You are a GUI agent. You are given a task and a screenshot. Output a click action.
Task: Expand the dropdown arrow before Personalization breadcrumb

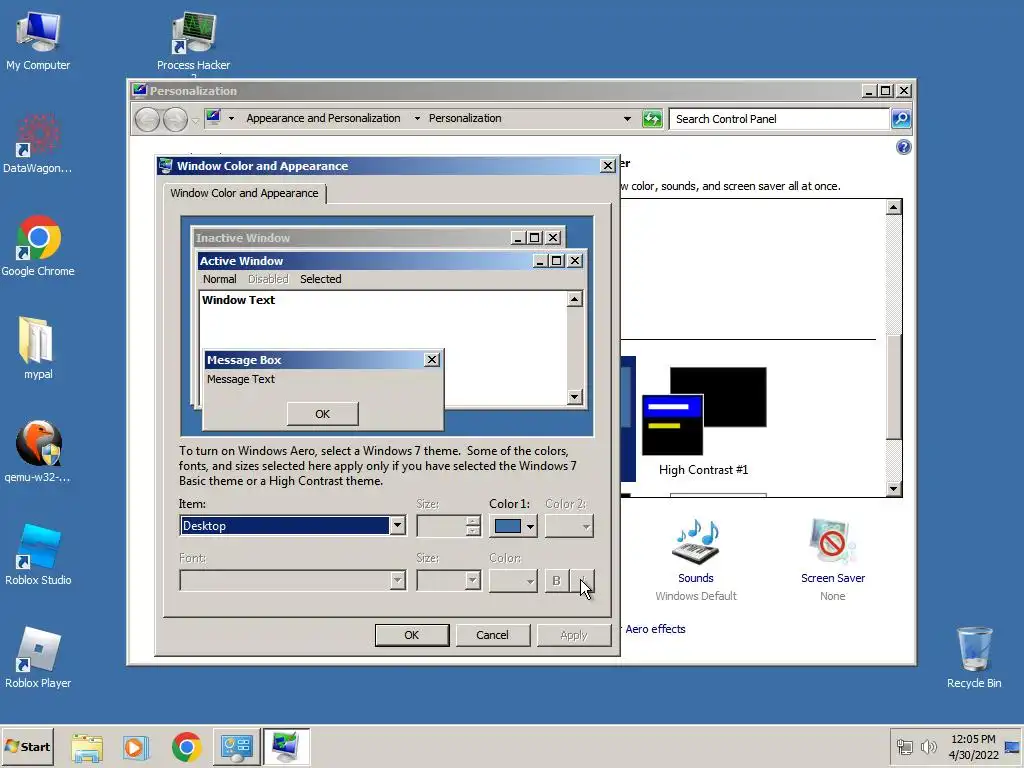(417, 118)
